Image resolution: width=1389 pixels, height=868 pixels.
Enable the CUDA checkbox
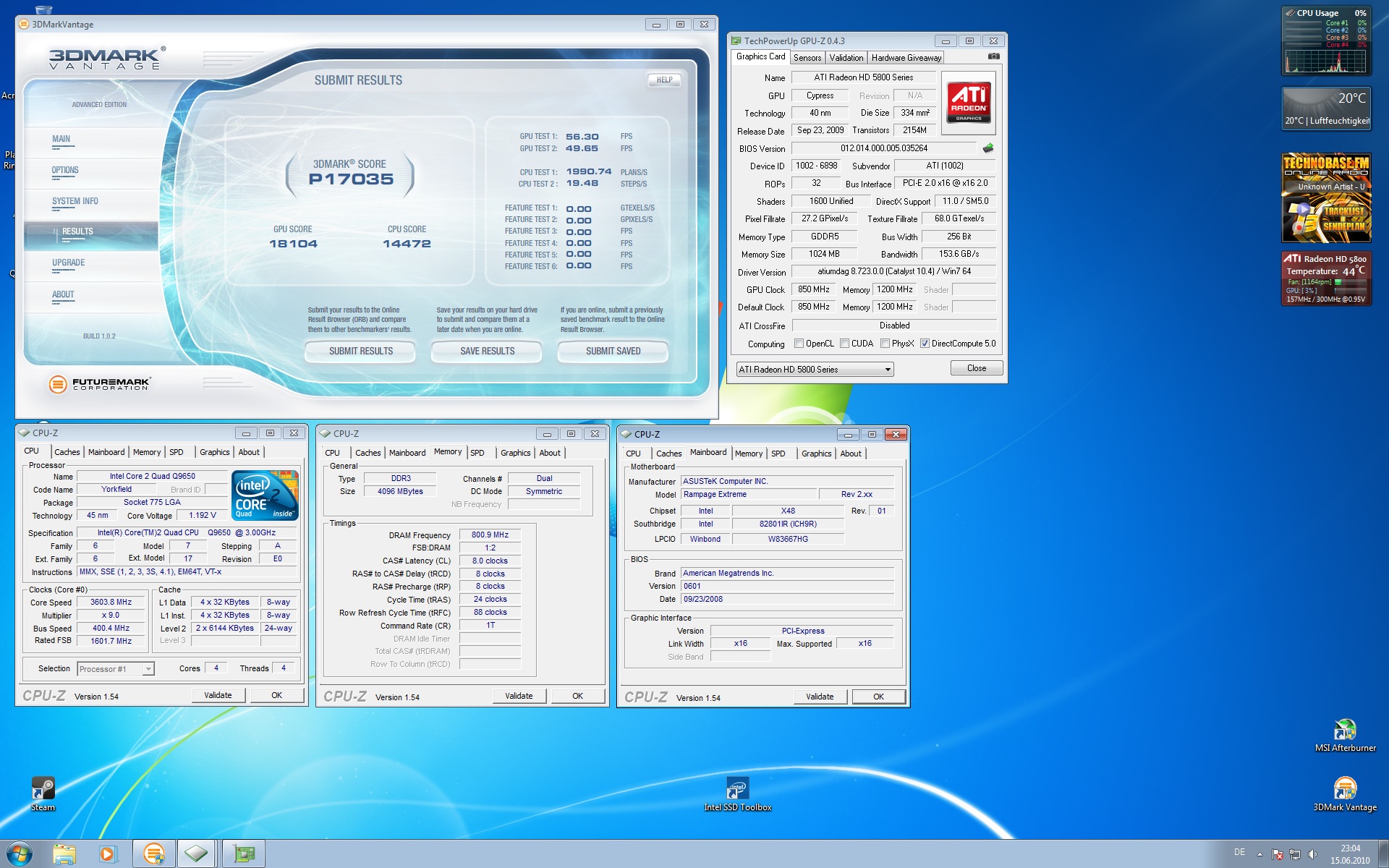click(x=844, y=344)
